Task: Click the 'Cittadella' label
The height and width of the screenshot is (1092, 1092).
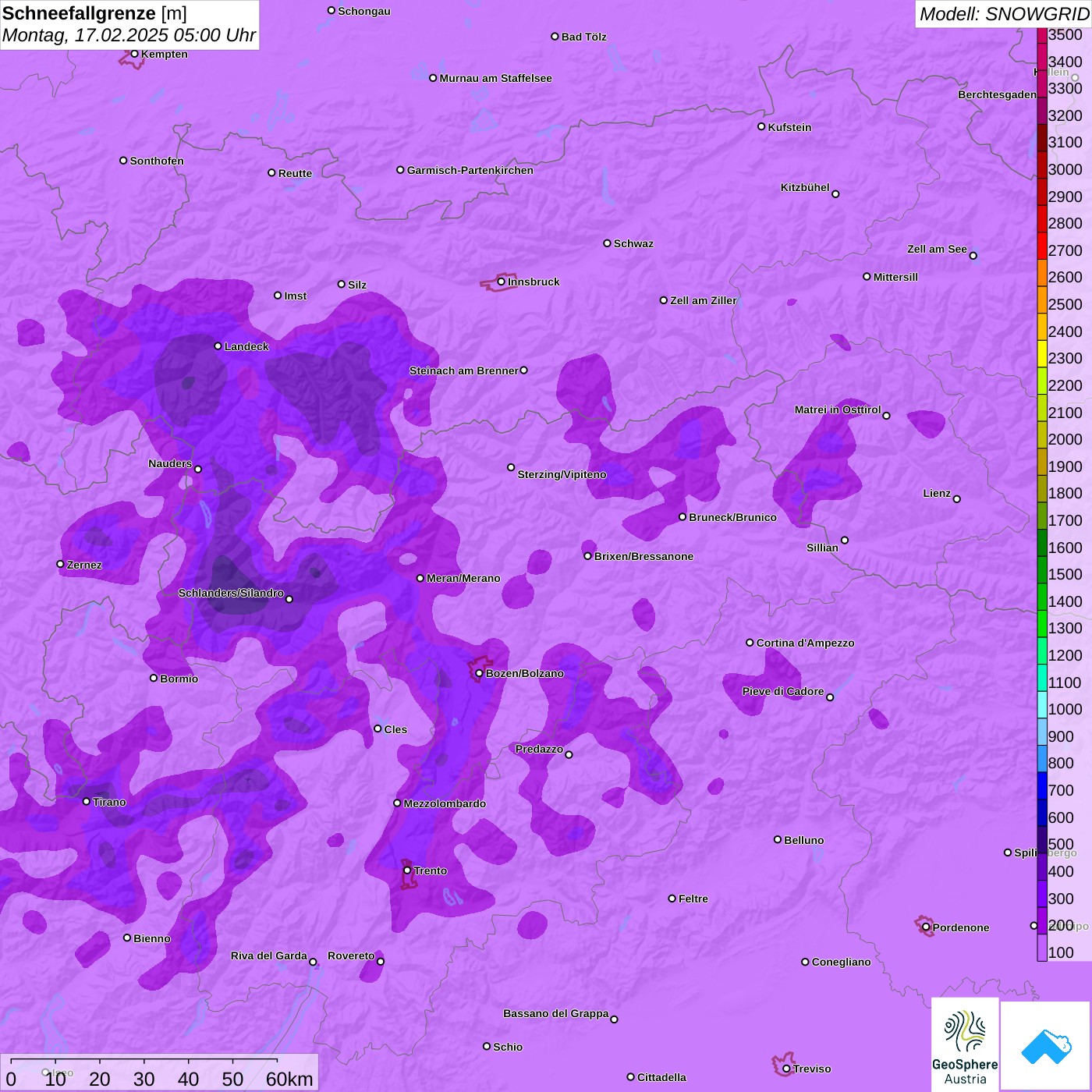Action: [661, 1077]
